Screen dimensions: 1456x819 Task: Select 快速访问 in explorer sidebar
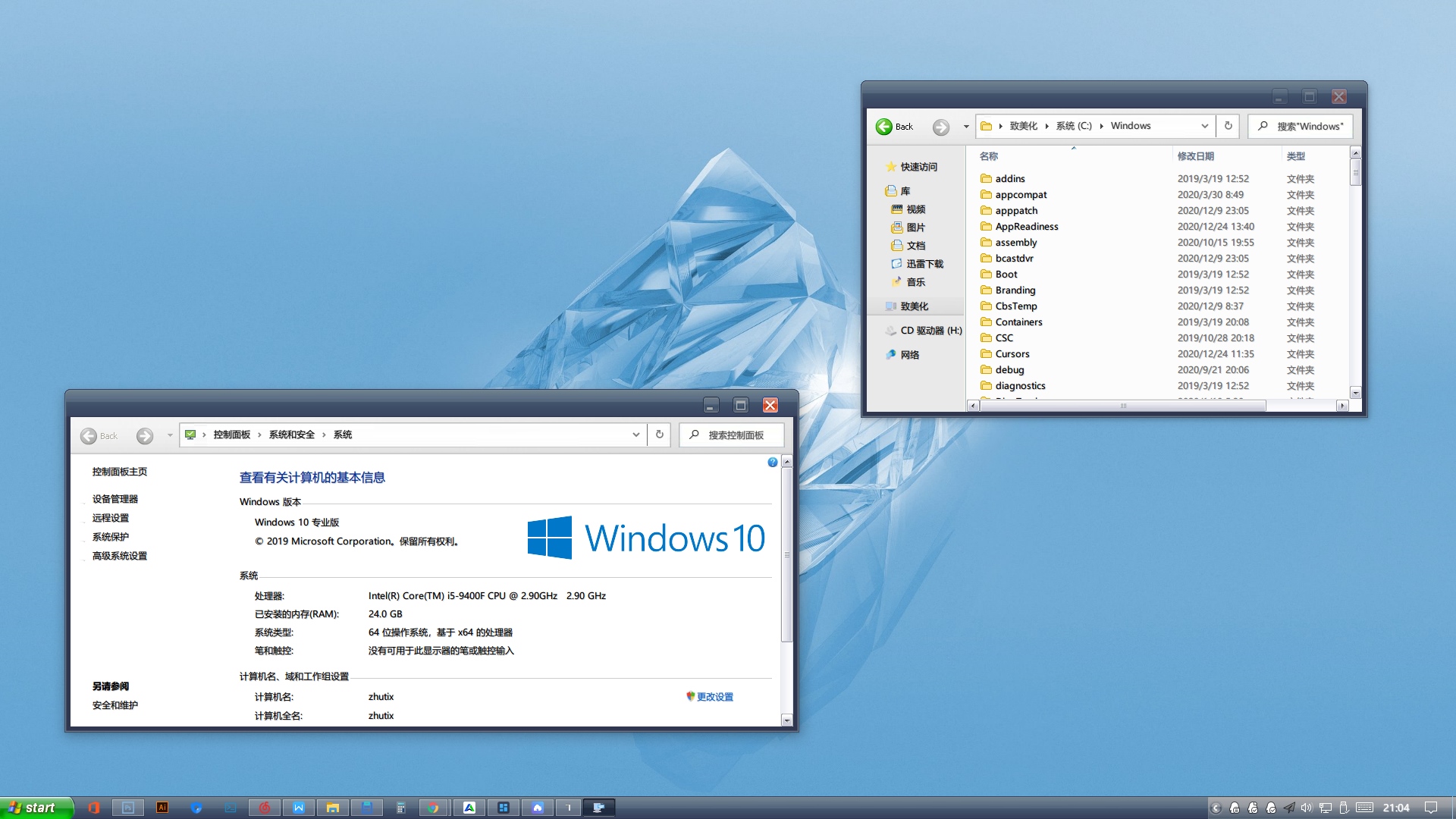912,167
